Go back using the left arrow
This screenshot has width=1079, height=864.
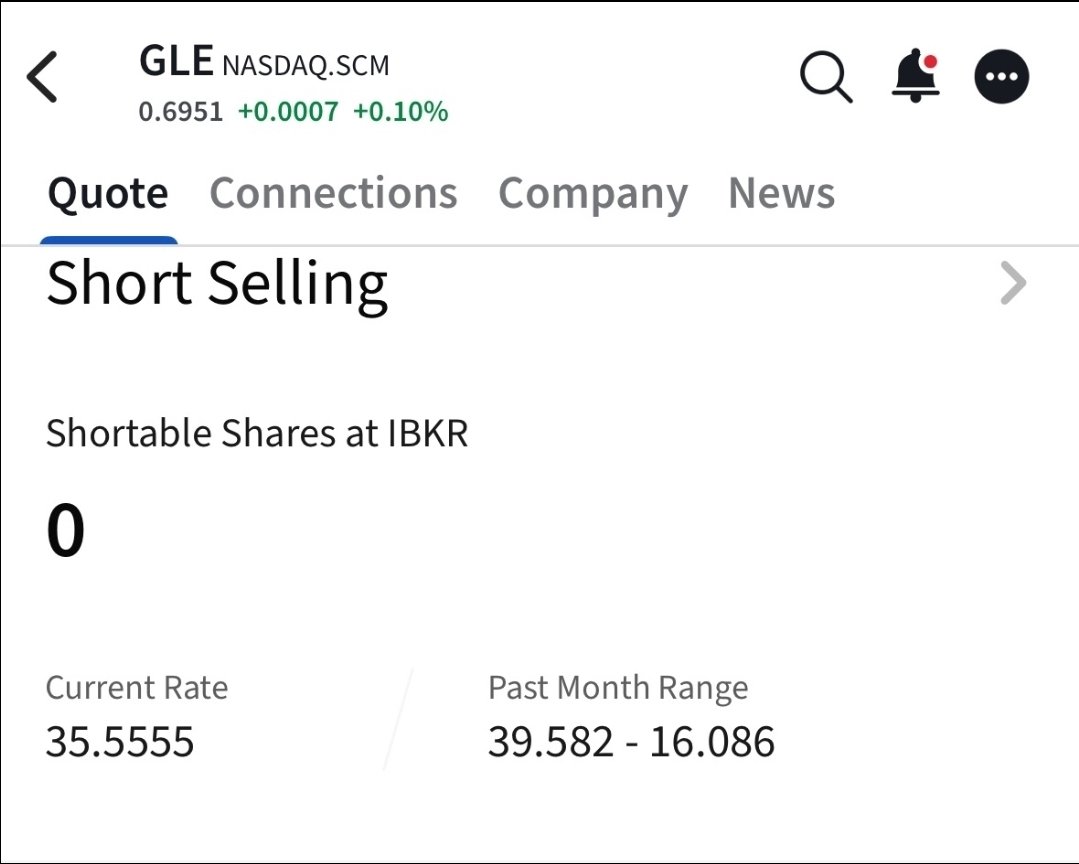[x=43, y=77]
